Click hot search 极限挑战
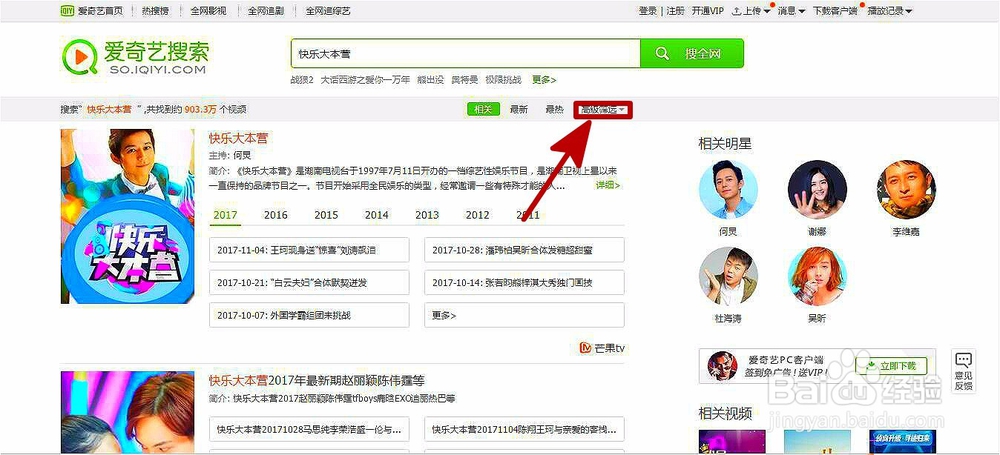This screenshot has width=1000, height=455. pyautogui.click(x=503, y=80)
